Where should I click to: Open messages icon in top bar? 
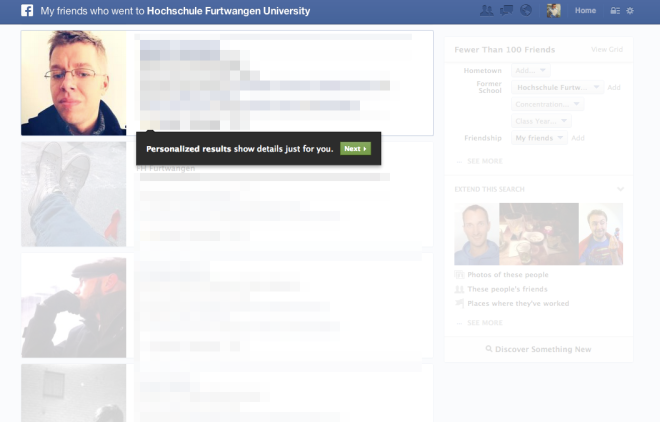(x=506, y=11)
